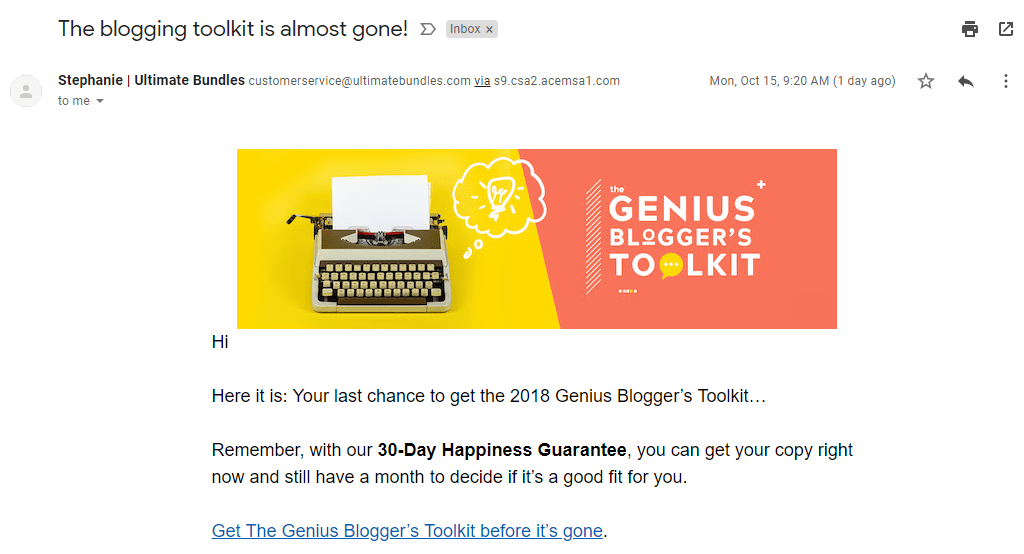This screenshot has height=554, width=1024.
Task: Click the bold 30-Day Happiness Guarantee text
Action: click(x=502, y=450)
